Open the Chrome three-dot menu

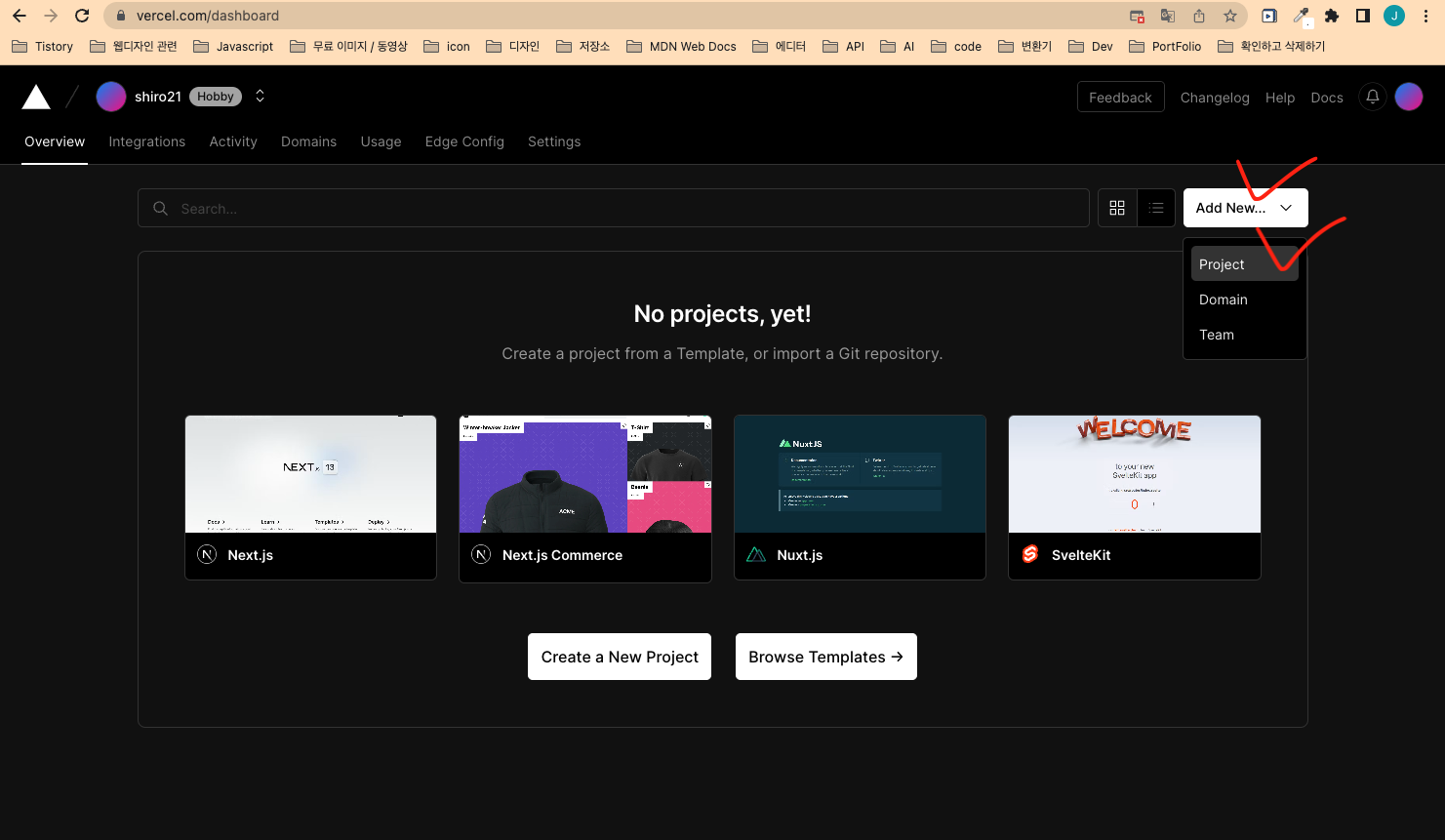pos(1425,16)
